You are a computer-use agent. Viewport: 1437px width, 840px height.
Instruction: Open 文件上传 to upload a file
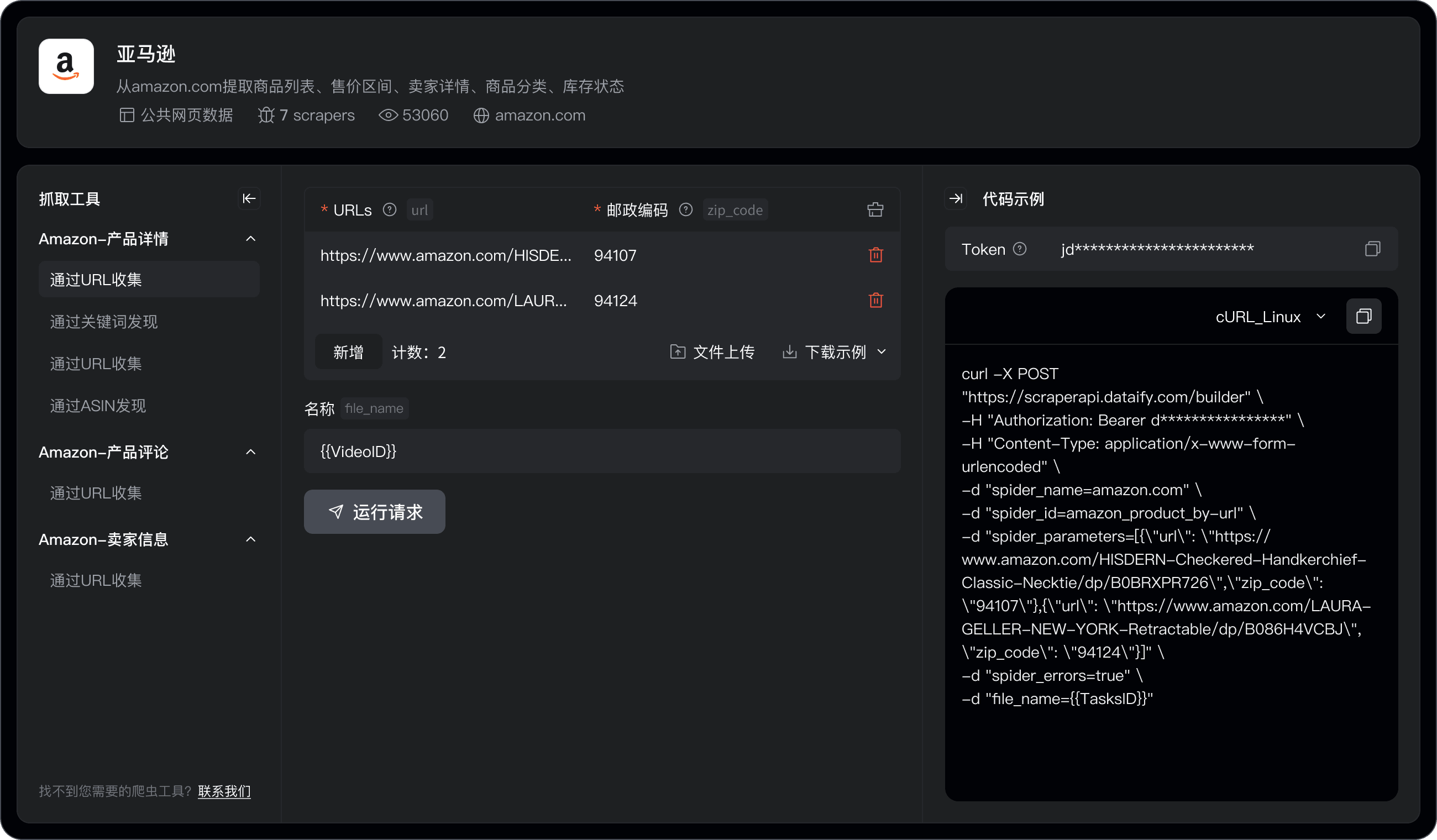coord(712,352)
